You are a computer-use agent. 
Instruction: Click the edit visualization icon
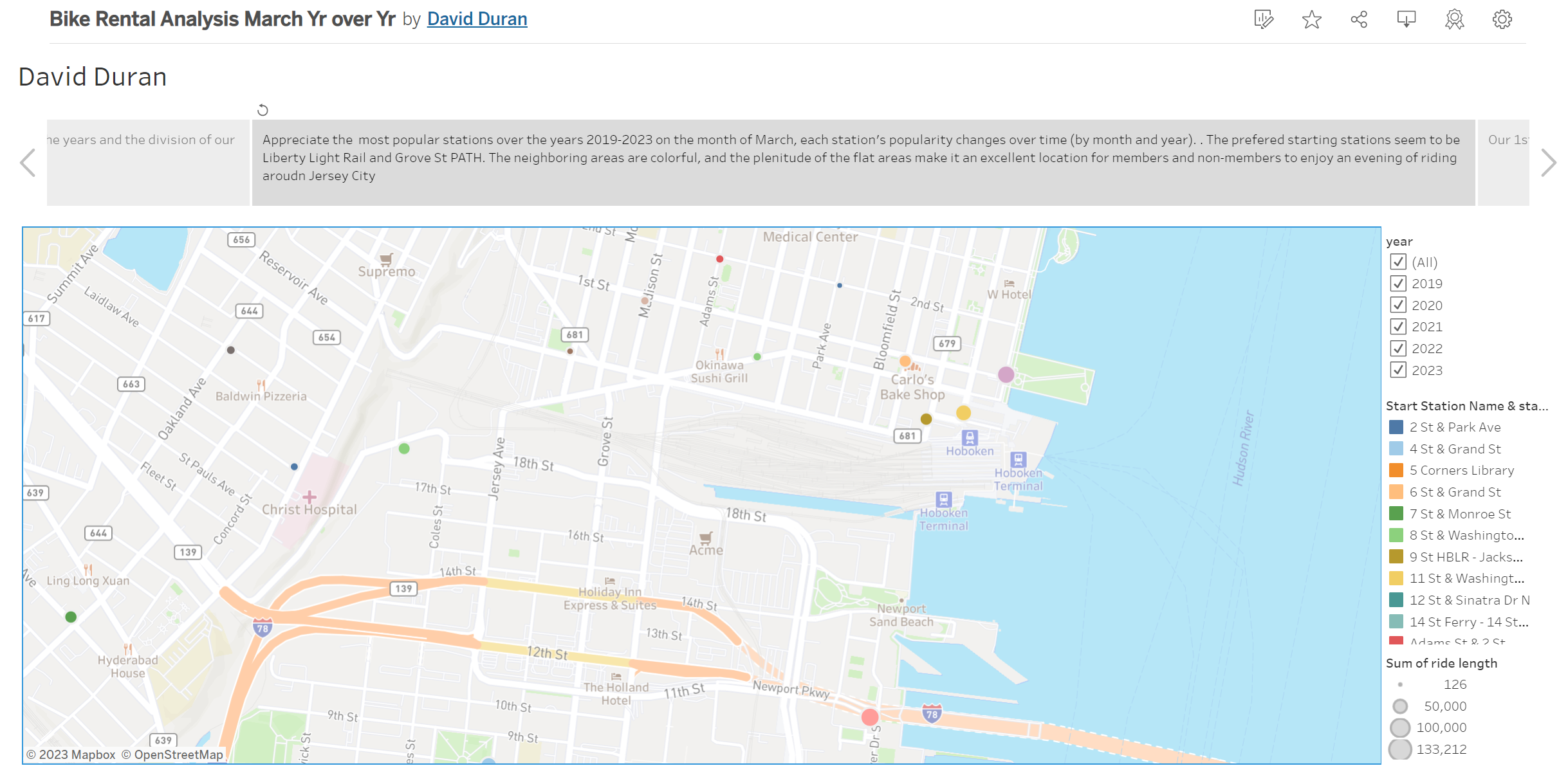coord(1263,19)
